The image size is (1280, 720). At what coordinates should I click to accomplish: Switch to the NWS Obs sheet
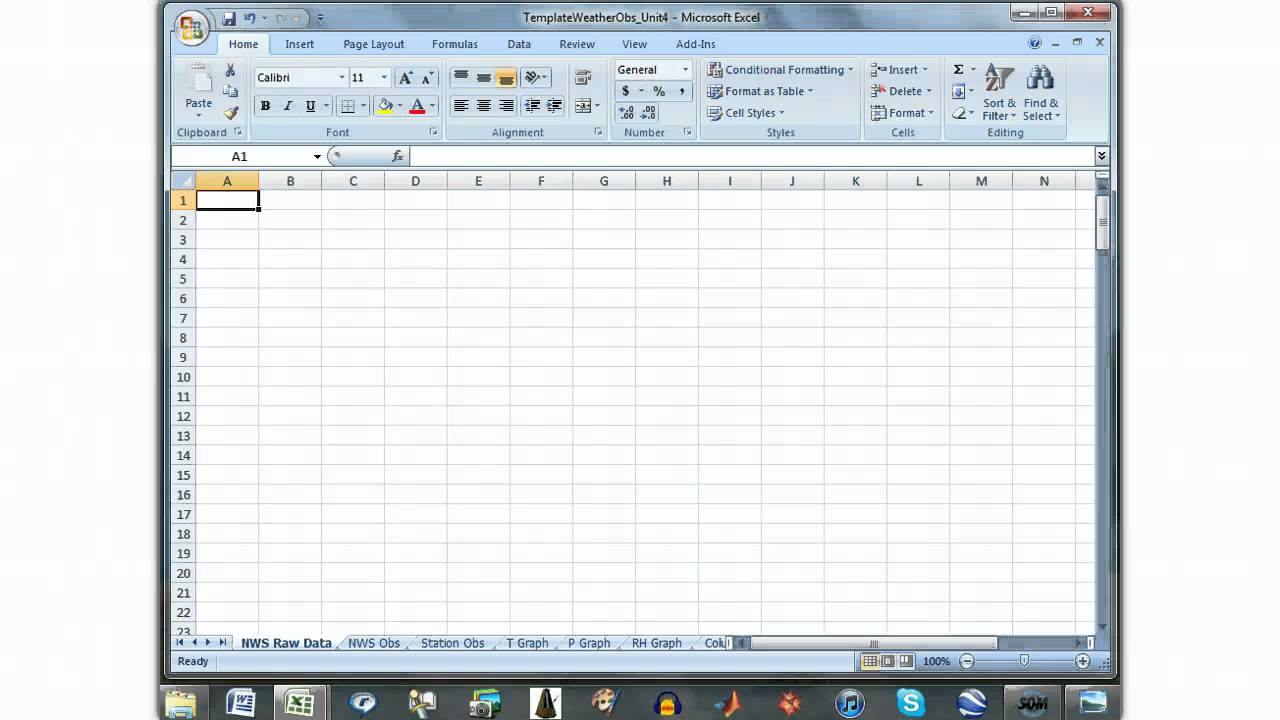374,643
